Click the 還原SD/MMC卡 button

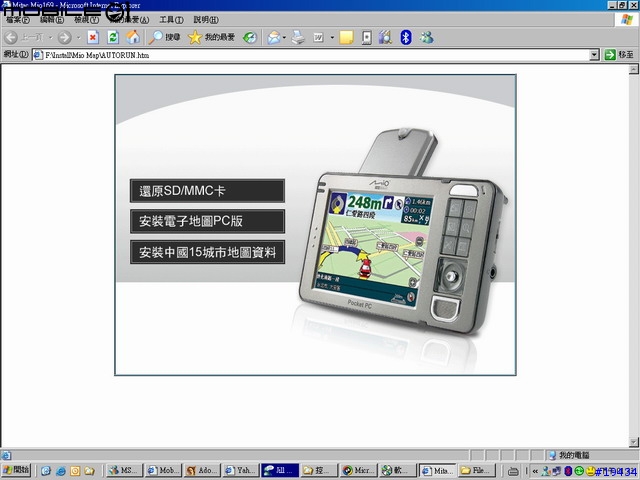point(207,191)
